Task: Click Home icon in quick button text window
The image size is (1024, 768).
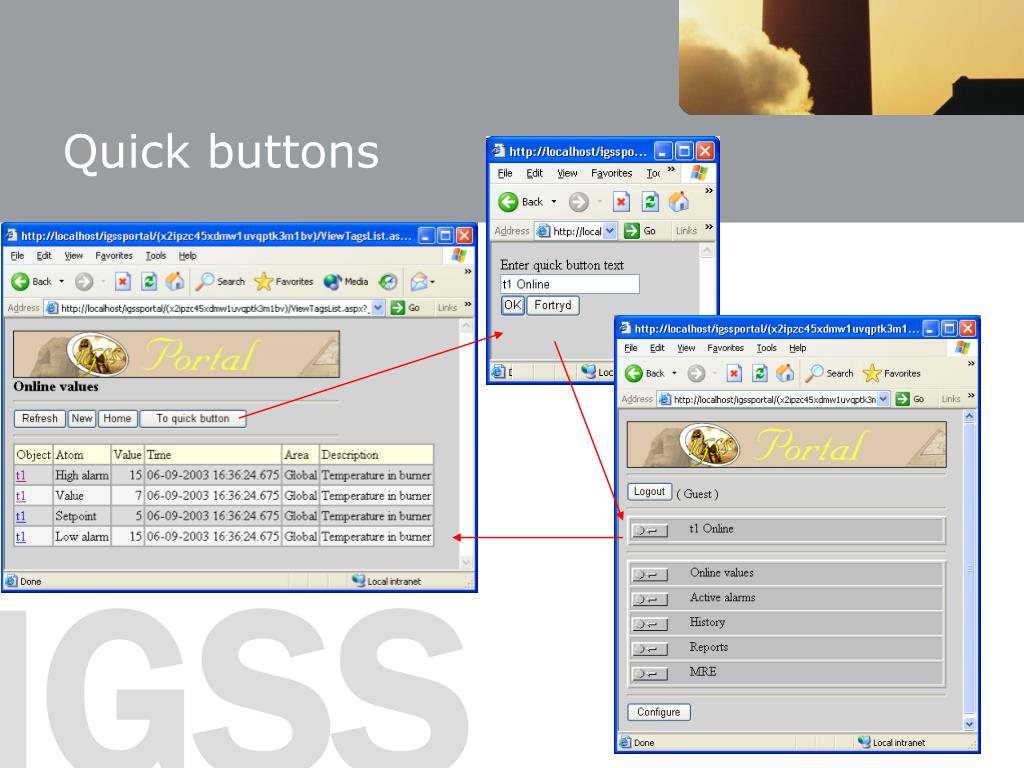Action: pos(679,202)
